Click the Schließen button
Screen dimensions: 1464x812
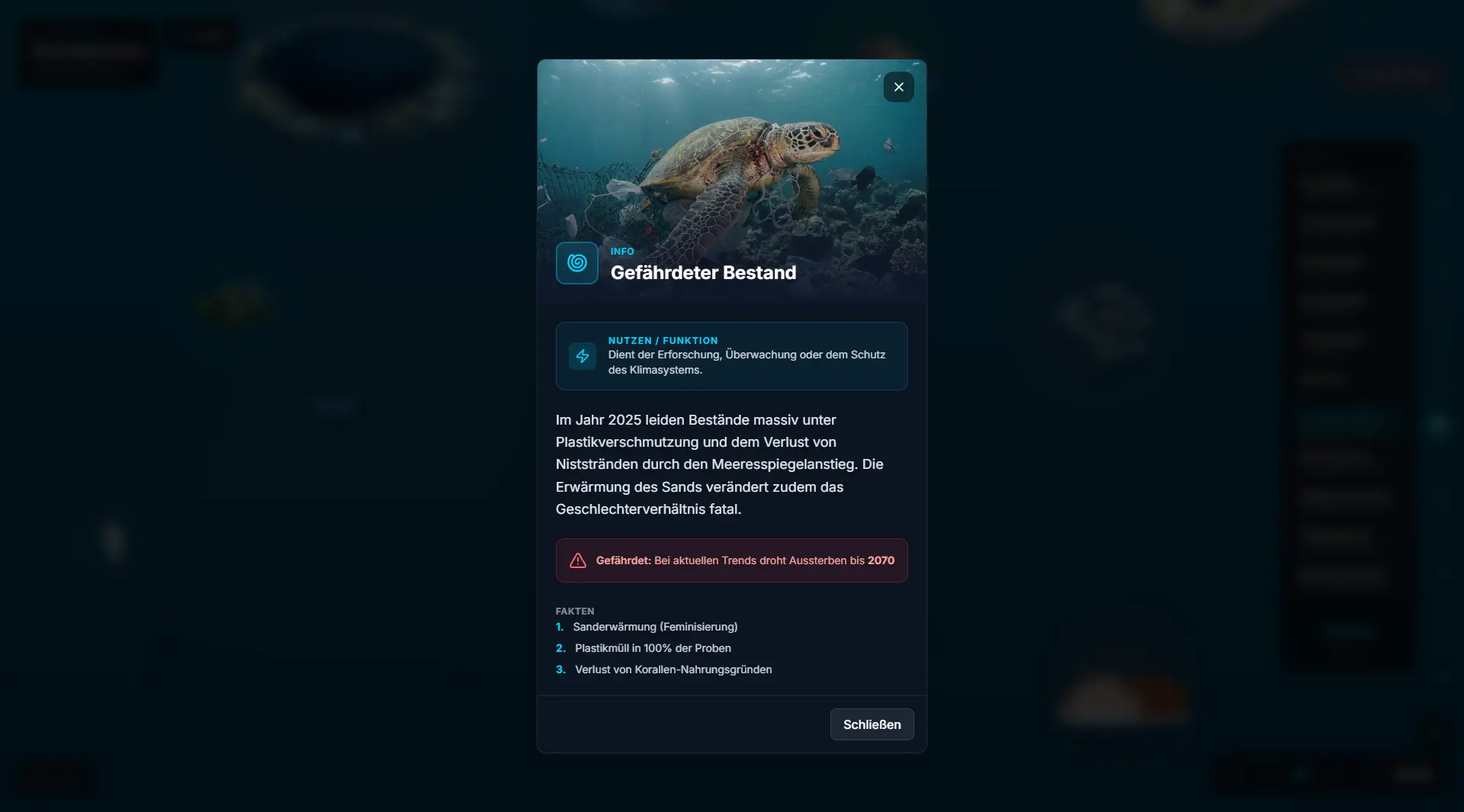[x=872, y=724]
